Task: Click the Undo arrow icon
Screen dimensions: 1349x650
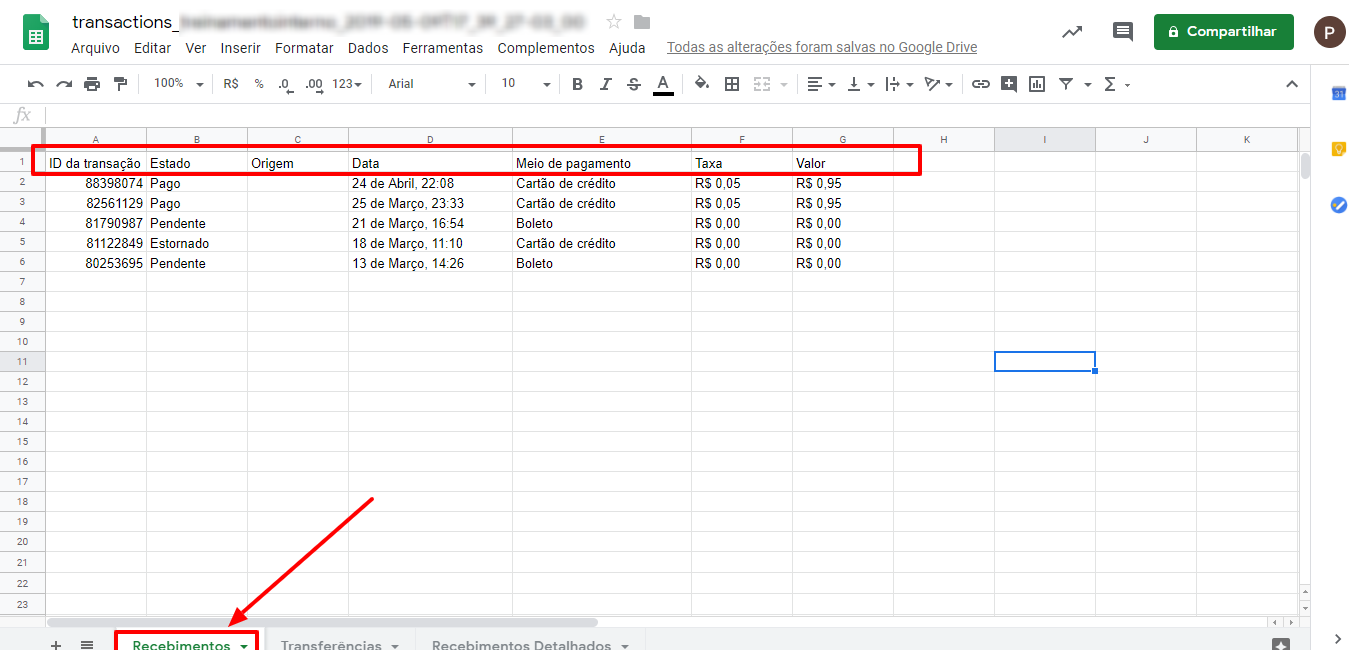Action: (36, 84)
